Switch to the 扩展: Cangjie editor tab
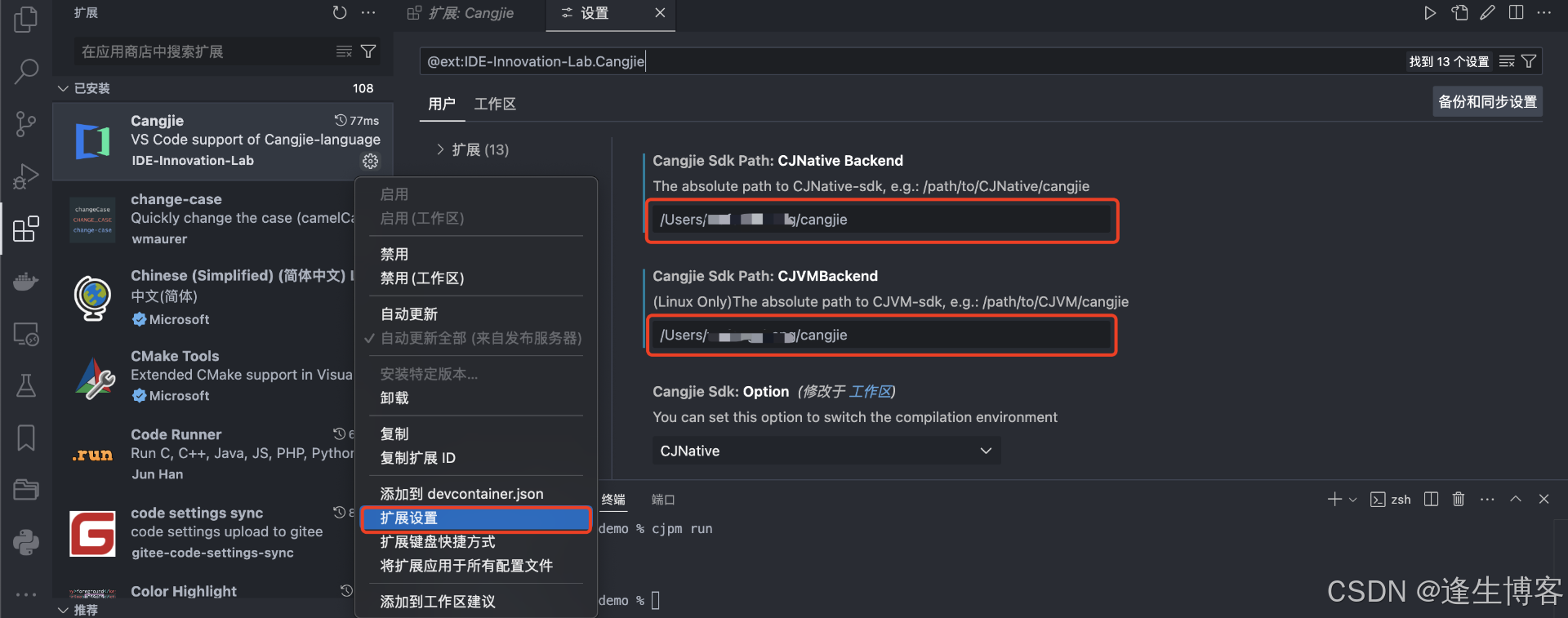Image resolution: width=1568 pixels, height=618 pixels. click(461, 13)
